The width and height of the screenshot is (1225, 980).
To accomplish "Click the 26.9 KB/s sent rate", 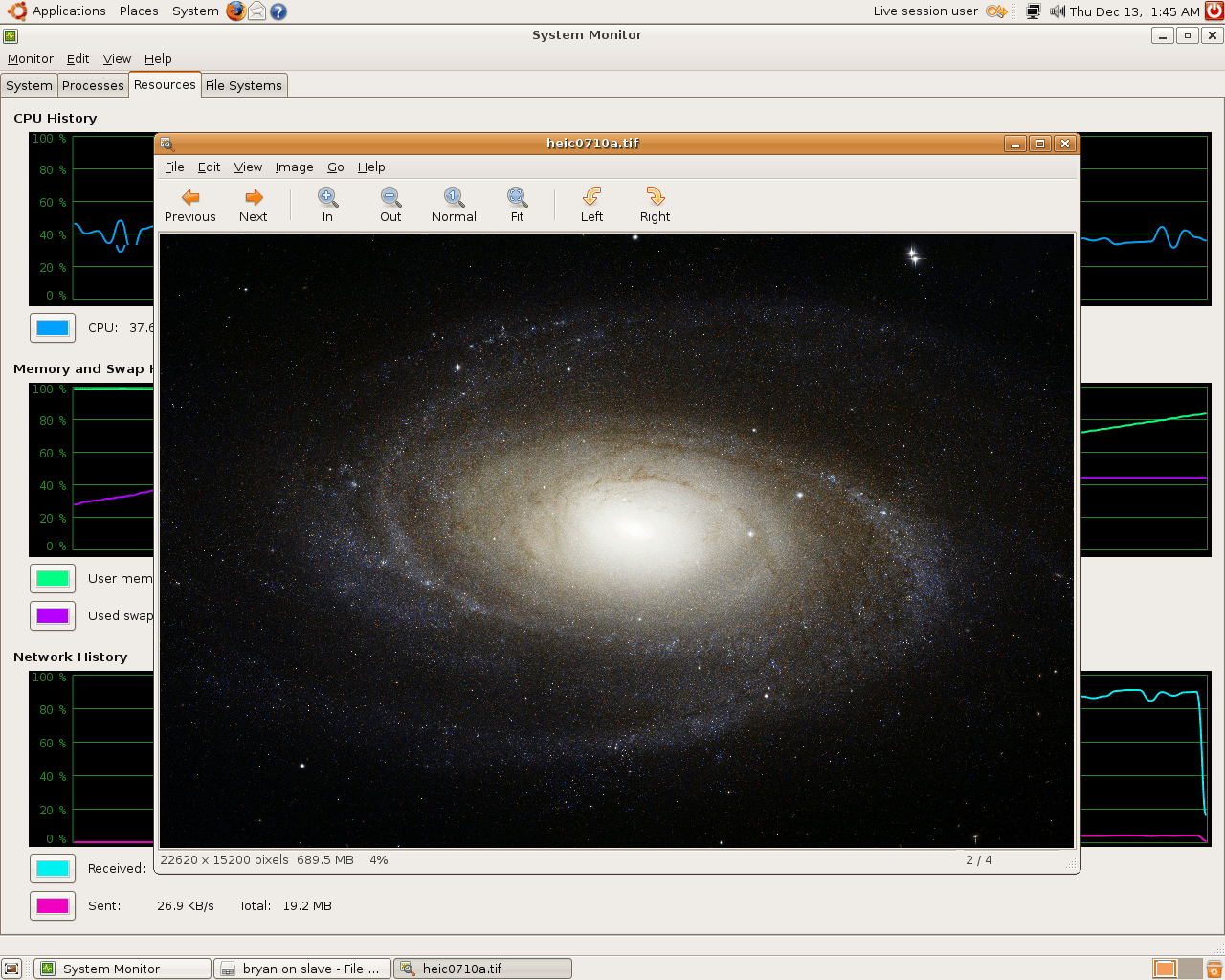I will [x=186, y=905].
